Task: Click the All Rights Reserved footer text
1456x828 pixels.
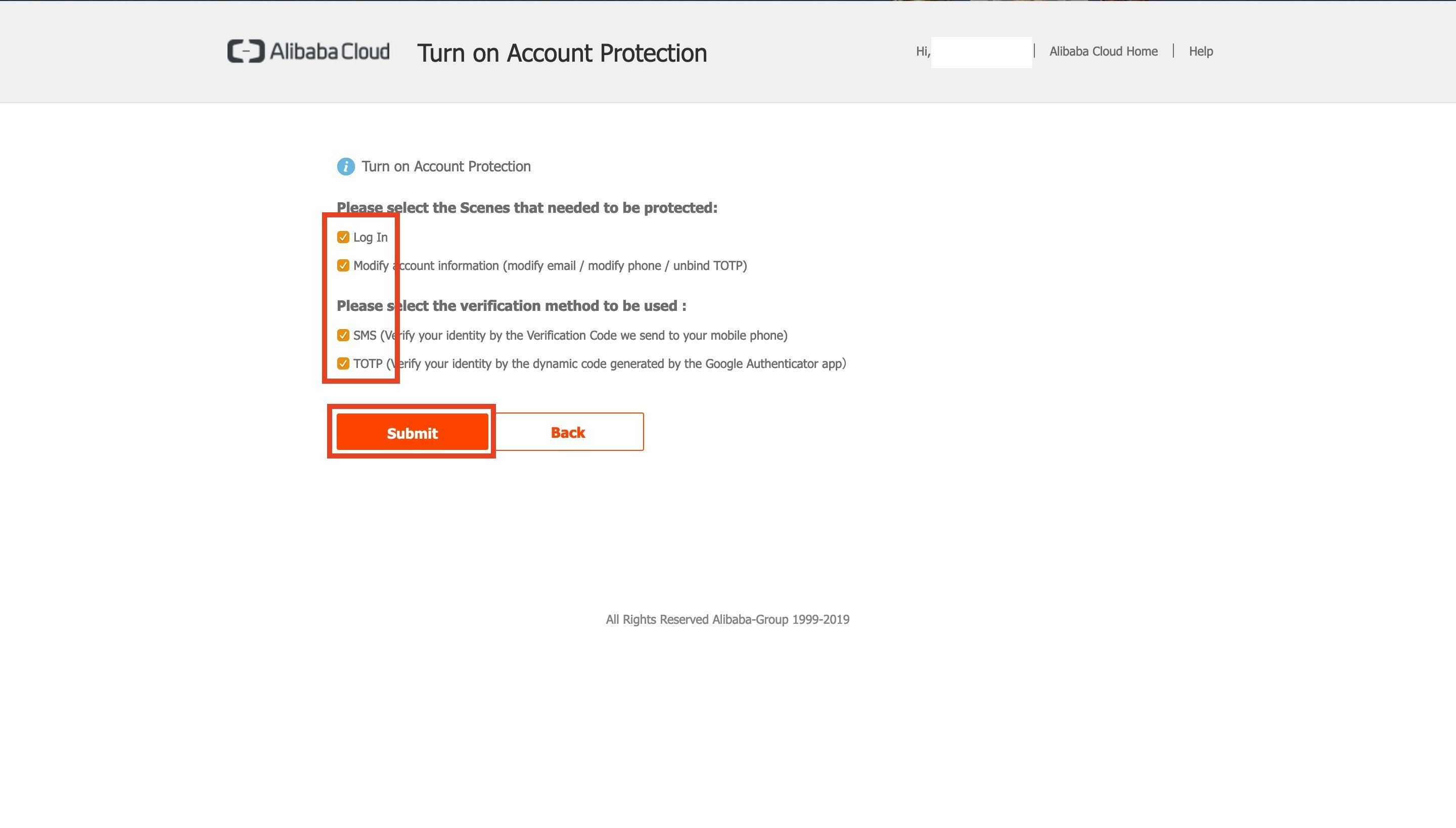Action: point(727,620)
